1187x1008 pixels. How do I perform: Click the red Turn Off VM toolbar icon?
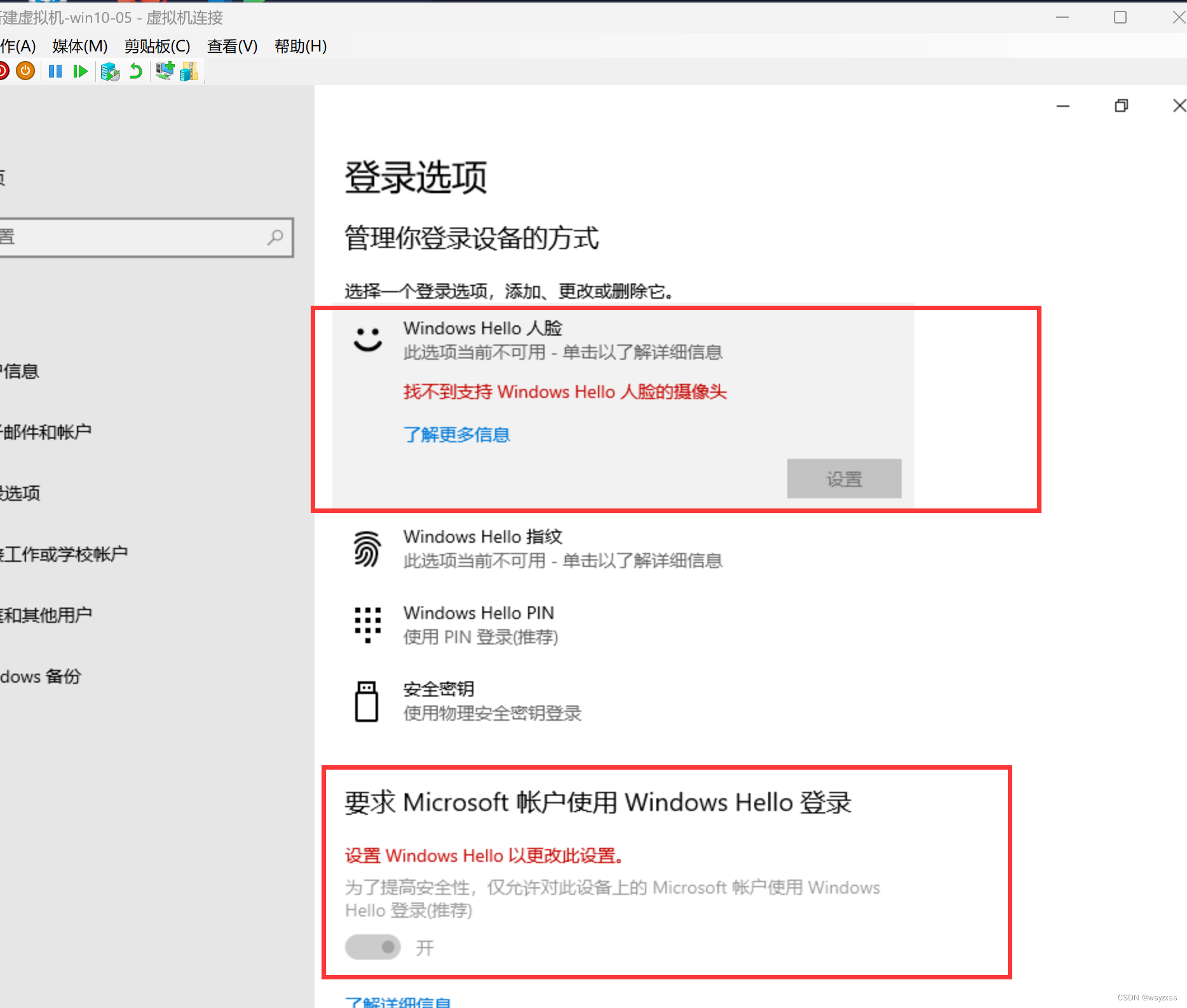(3, 71)
